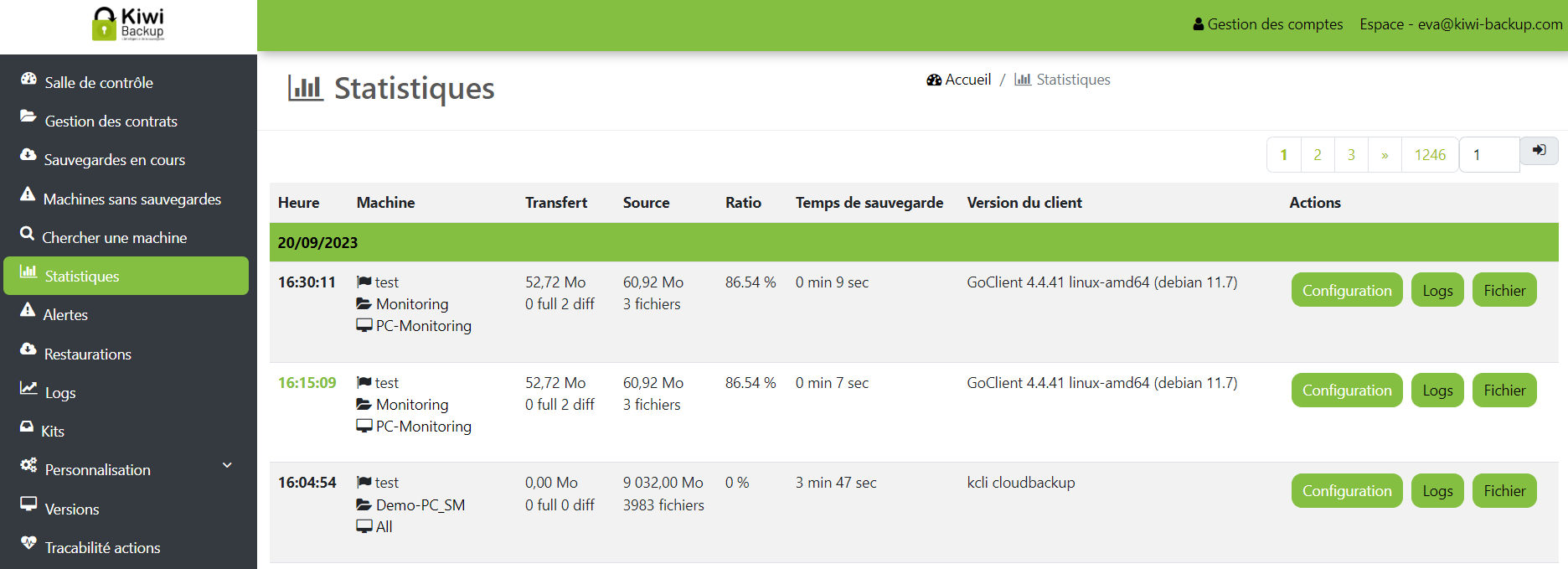This screenshot has height=569, width=1568.
Task: Click the Tracabilité actions heartbeat icon
Action: tap(28, 543)
